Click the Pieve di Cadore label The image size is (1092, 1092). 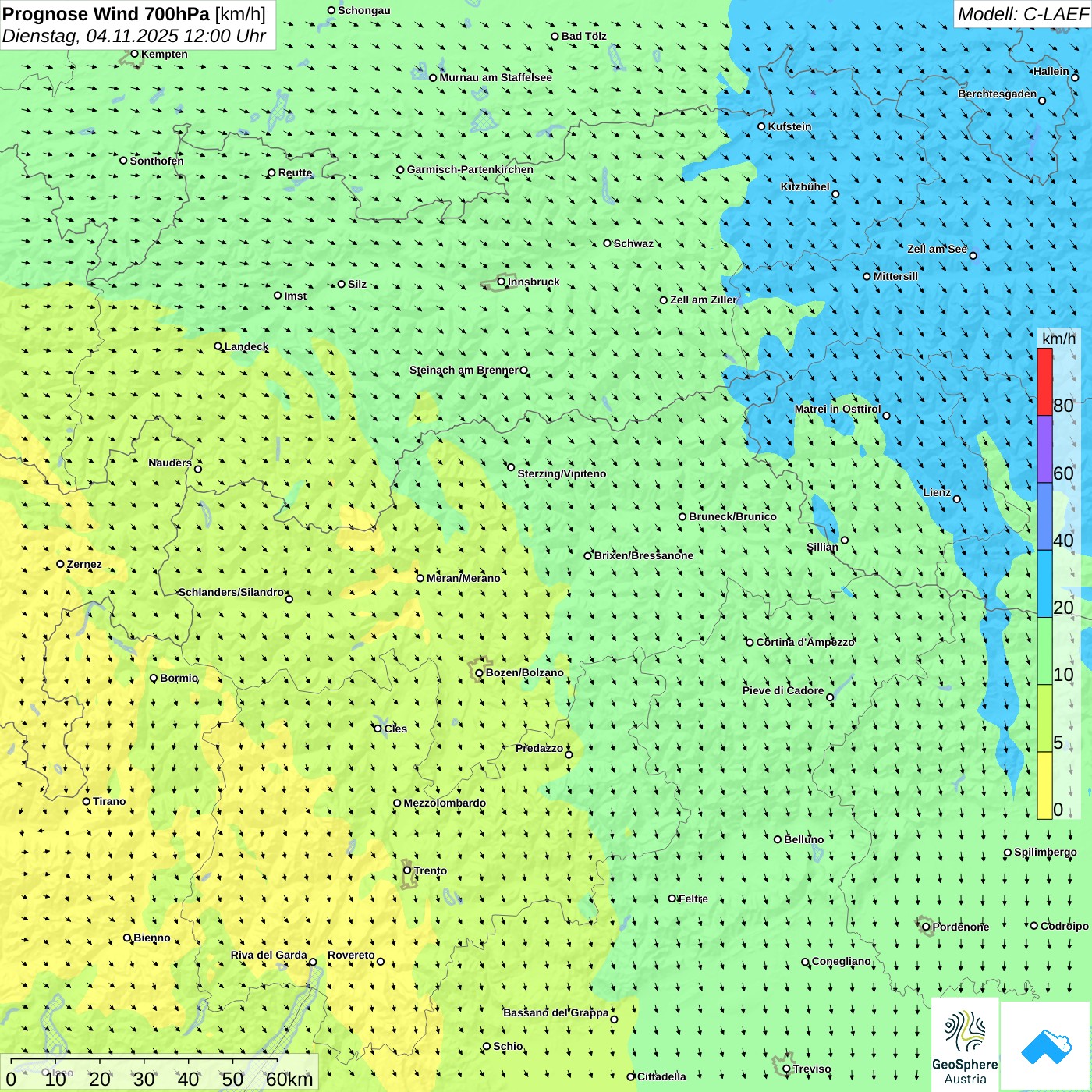[783, 690]
